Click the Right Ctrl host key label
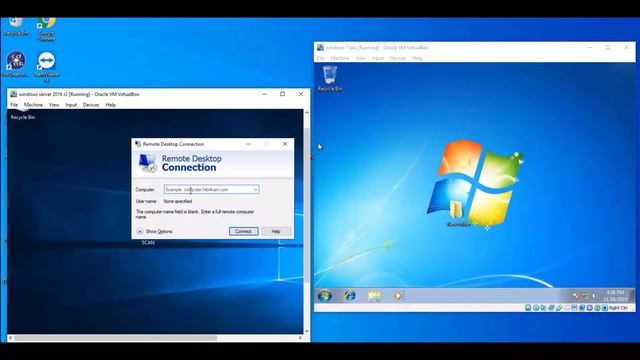The width and height of the screenshot is (640, 360). click(618, 308)
